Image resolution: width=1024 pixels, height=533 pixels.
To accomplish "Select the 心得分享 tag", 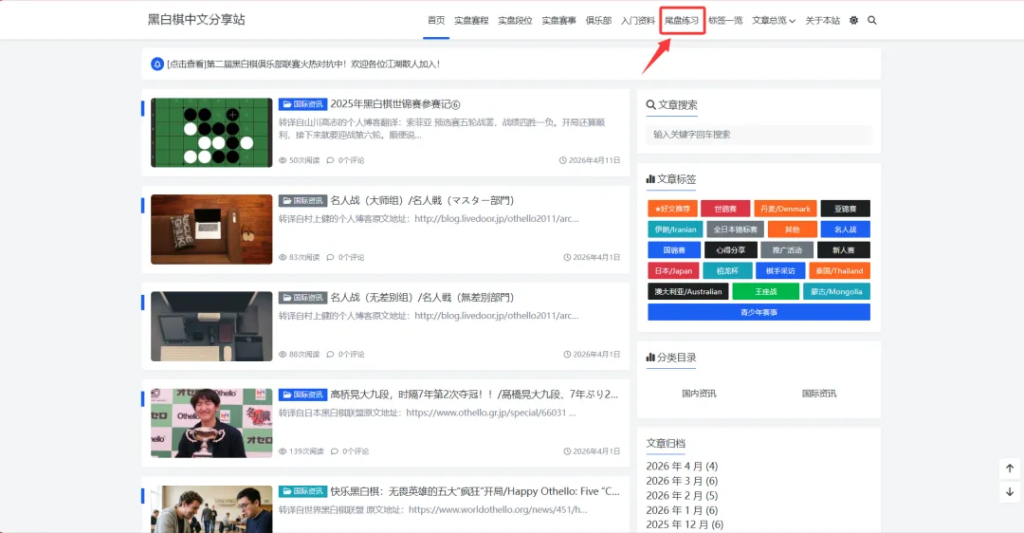I will (x=731, y=250).
